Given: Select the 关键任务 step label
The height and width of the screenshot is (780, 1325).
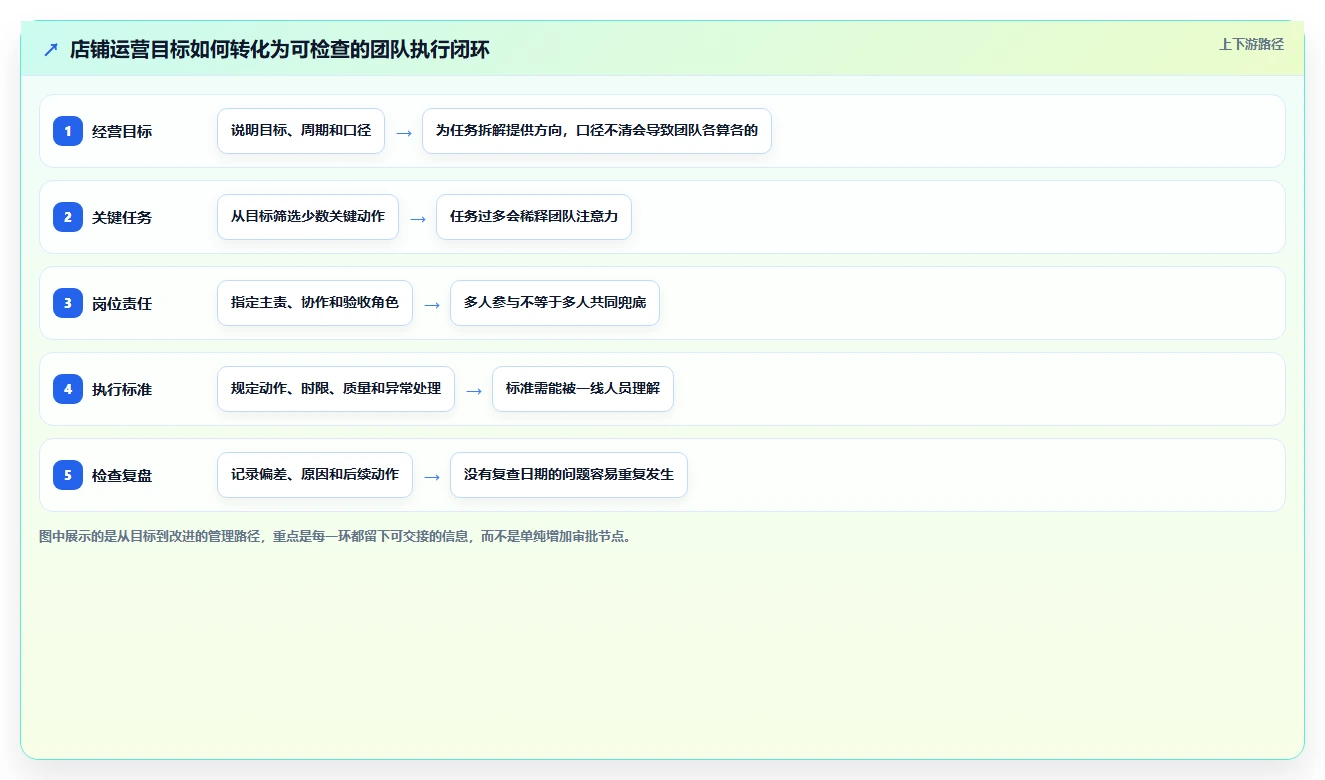Looking at the screenshot, I should click(x=122, y=217).
